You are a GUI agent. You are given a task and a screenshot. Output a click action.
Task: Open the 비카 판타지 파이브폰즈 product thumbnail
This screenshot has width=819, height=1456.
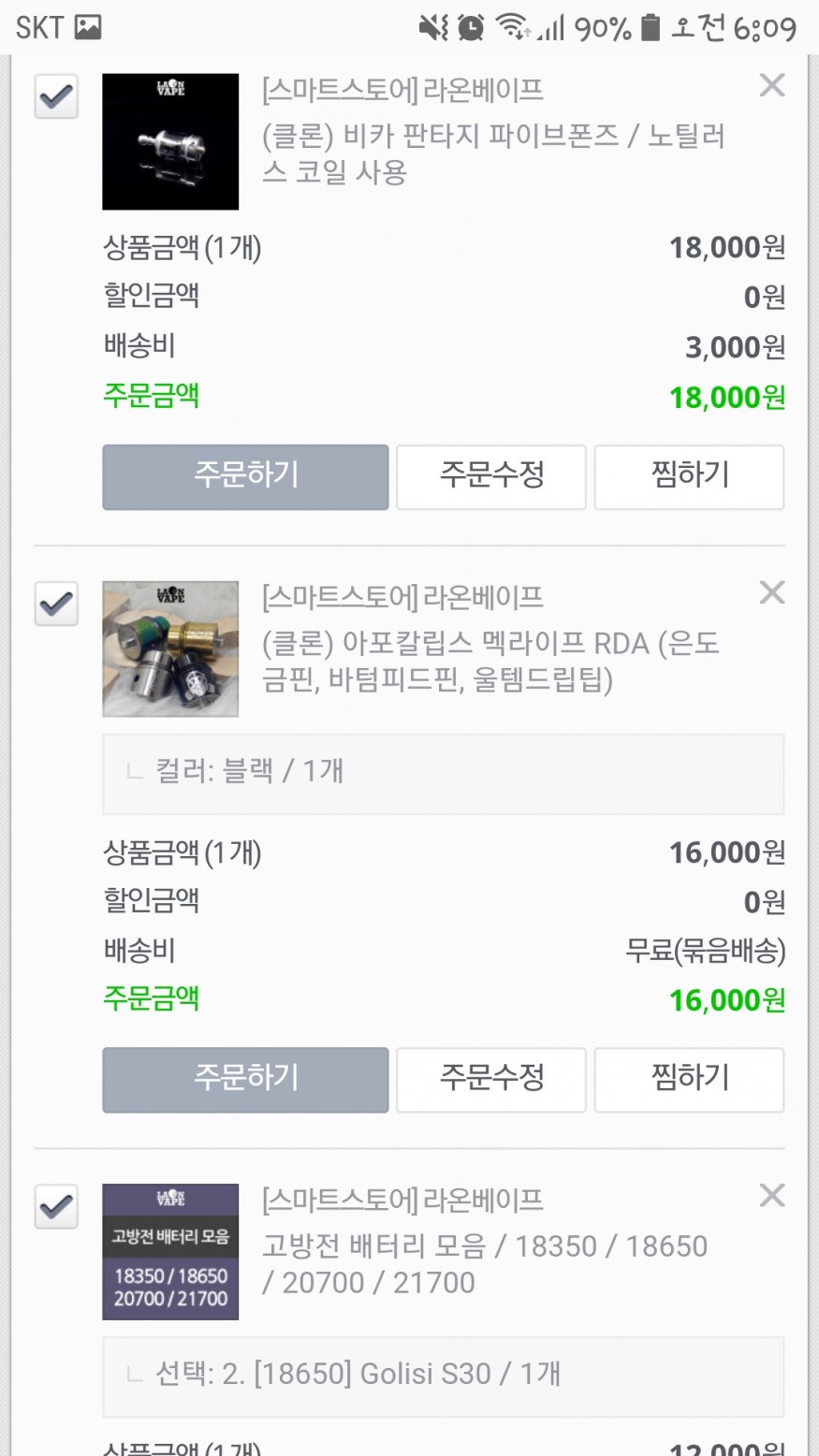click(170, 141)
